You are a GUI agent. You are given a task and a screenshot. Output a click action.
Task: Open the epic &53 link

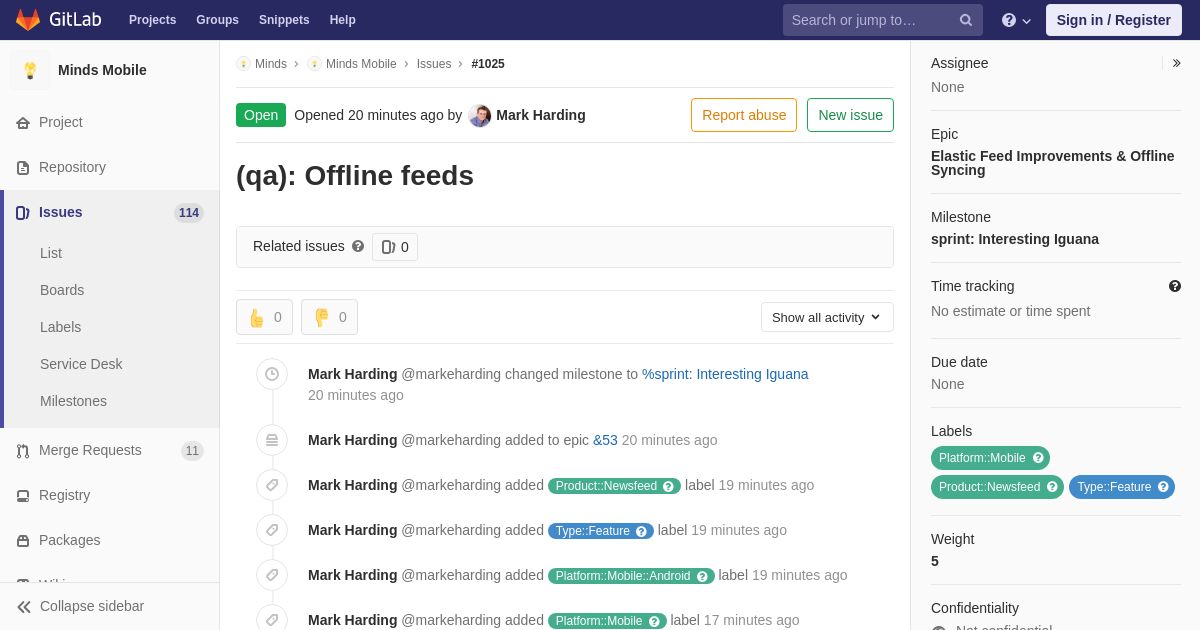(605, 440)
